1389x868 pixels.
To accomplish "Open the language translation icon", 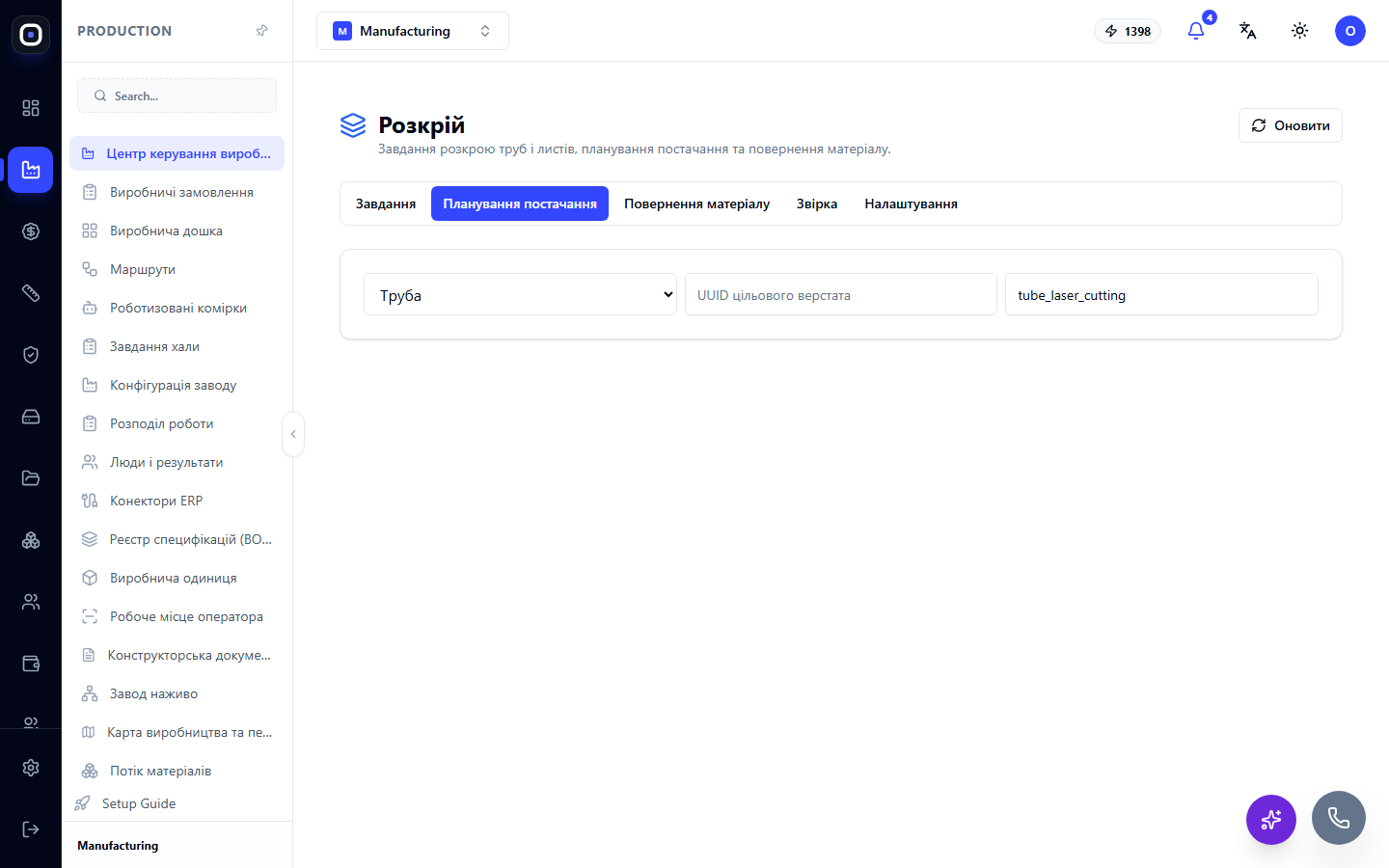I will point(1248,31).
